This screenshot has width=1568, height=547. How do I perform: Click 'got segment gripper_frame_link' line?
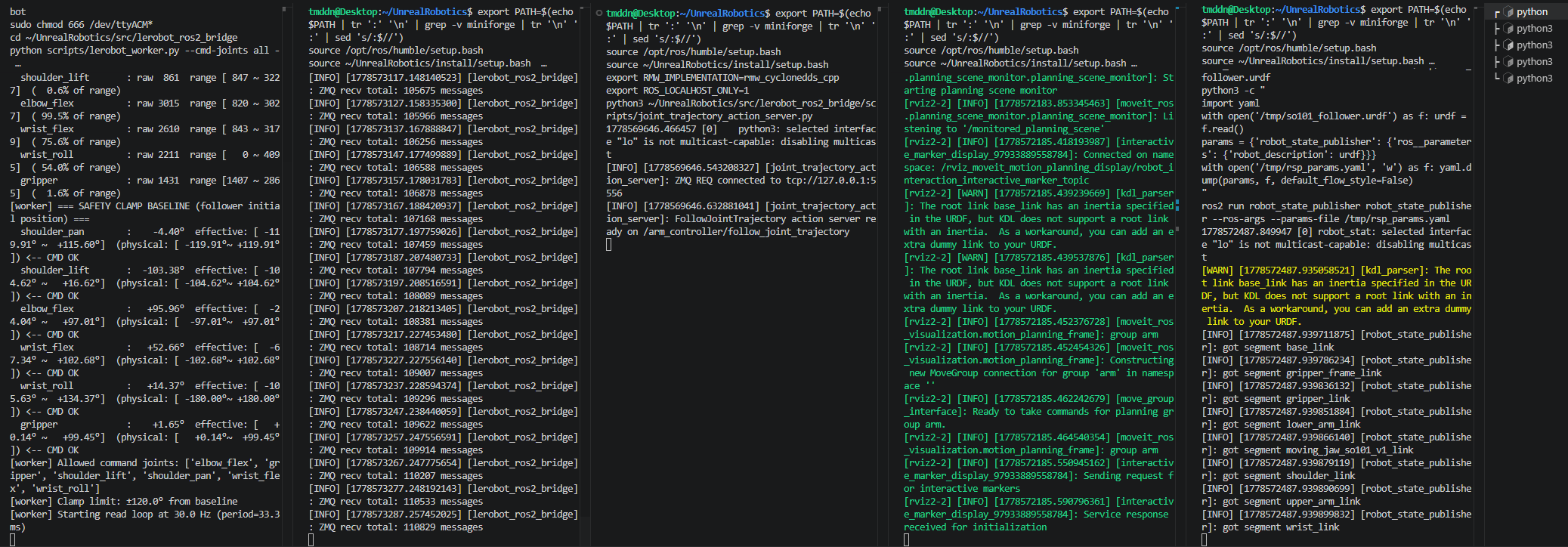[1302, 372]
